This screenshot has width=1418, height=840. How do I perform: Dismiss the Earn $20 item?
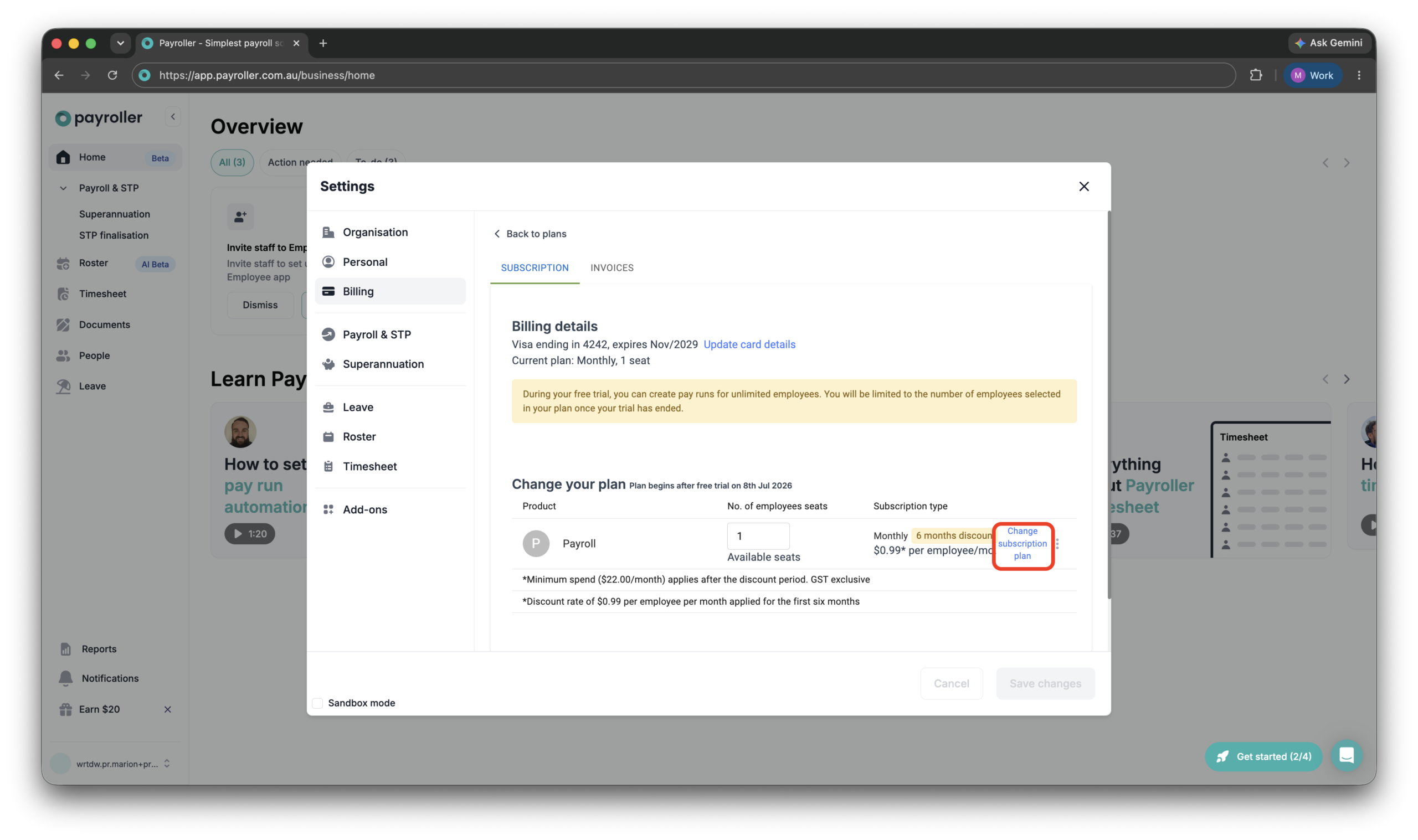[x=167, y=709]
